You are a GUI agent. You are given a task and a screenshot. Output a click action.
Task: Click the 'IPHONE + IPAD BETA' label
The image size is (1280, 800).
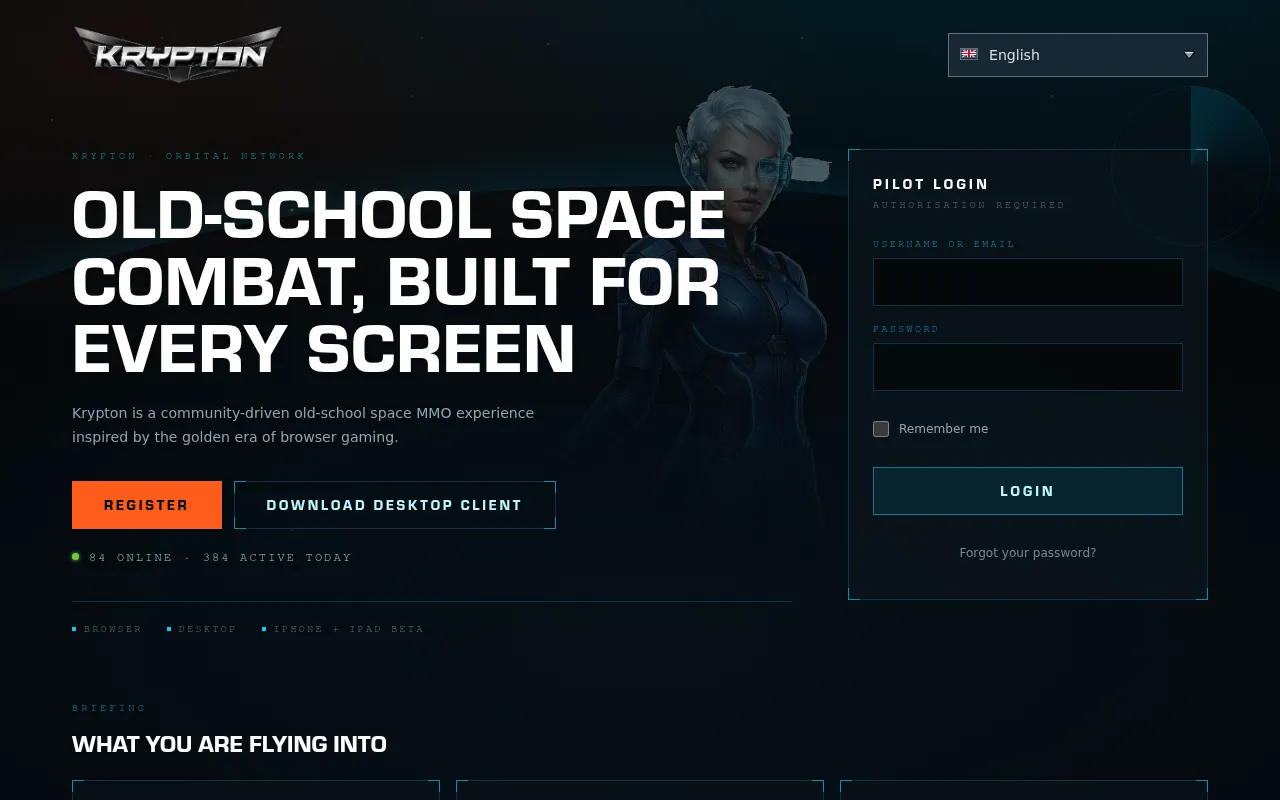click(x=349, y=629)
